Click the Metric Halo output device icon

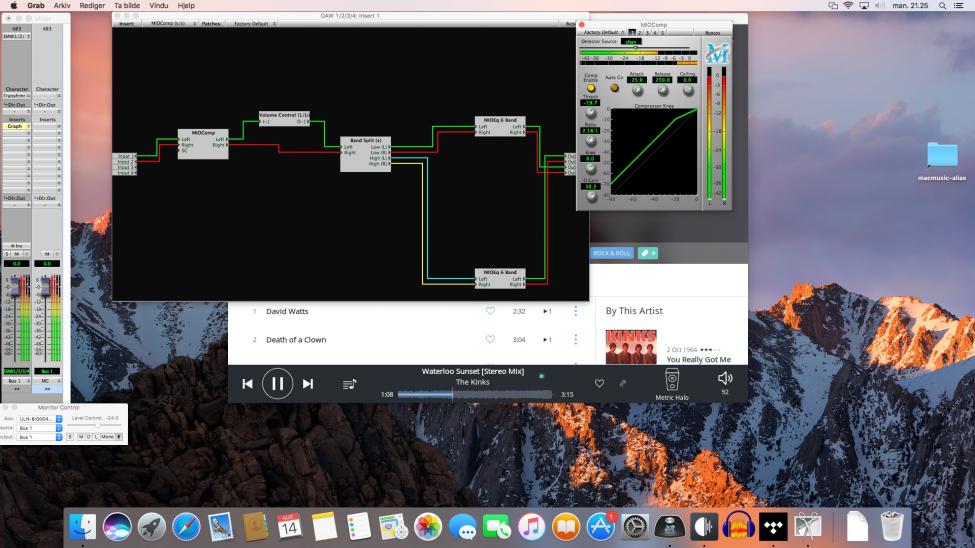[x=672, y=379]
